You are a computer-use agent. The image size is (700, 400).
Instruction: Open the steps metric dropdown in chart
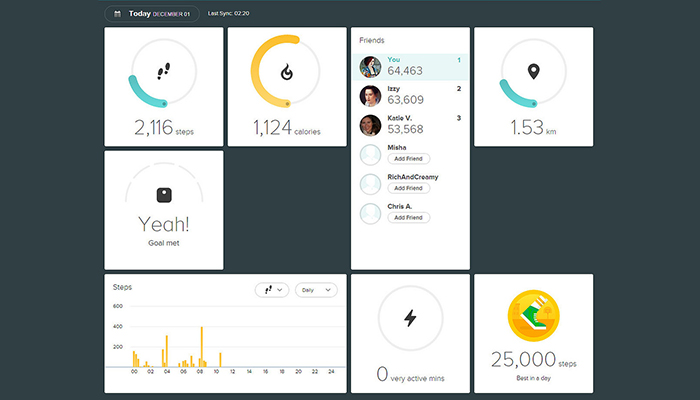click(272, 290)
